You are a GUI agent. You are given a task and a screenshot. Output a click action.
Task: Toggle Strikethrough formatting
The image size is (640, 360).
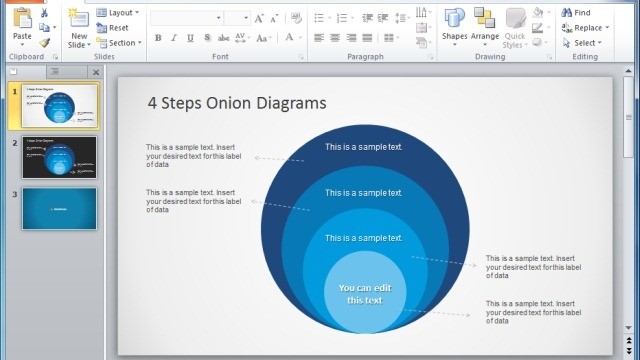click(x=223, y=38)
